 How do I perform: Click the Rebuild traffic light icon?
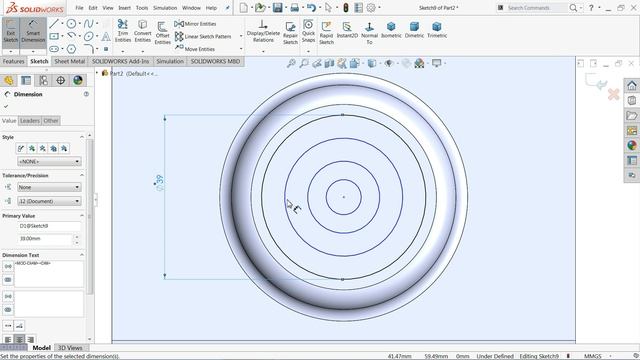pos(345,7)
